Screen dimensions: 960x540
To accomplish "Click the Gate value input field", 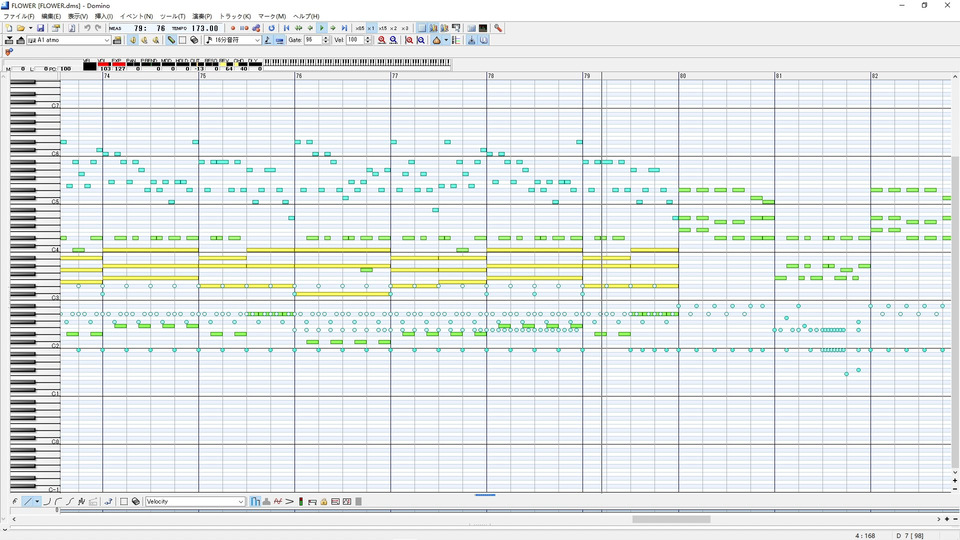I will tap(312, 40).
